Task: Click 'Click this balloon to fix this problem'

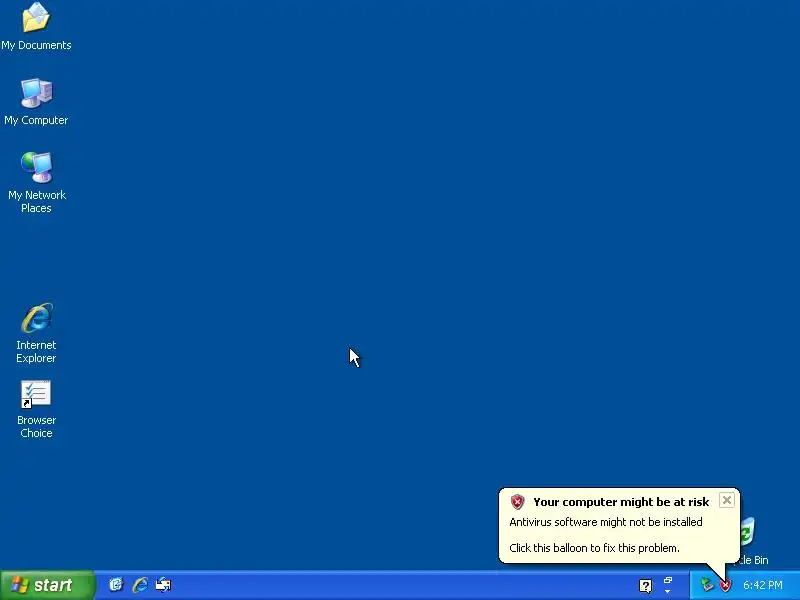Action: tap(594, 548)
